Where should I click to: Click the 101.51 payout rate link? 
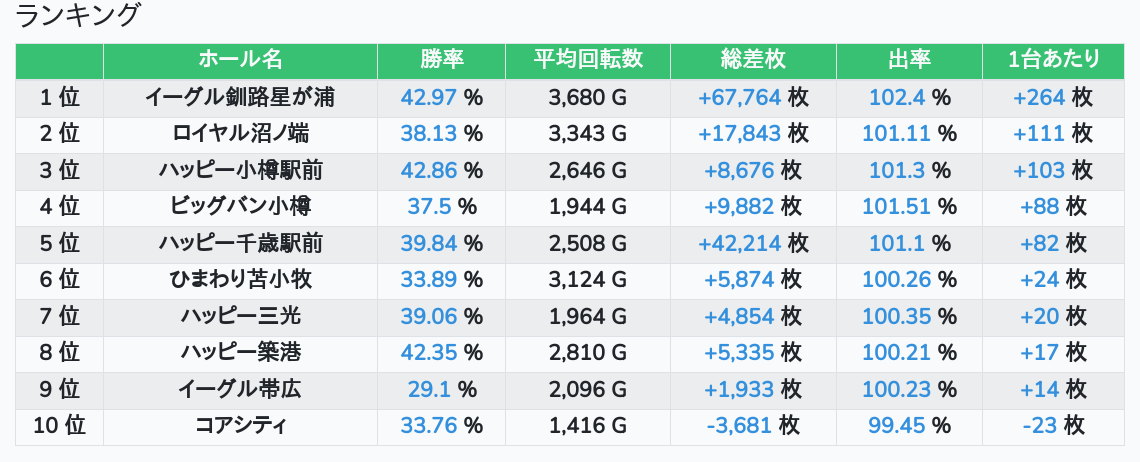tap(896, 207)
